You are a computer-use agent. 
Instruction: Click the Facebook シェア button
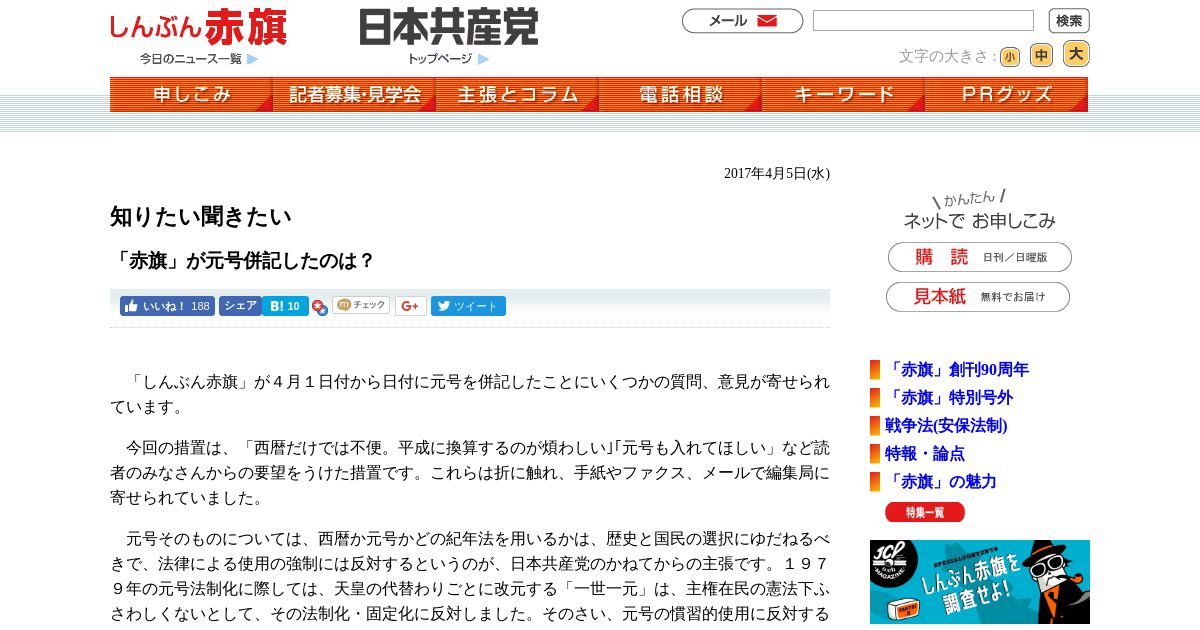(240, 306)
